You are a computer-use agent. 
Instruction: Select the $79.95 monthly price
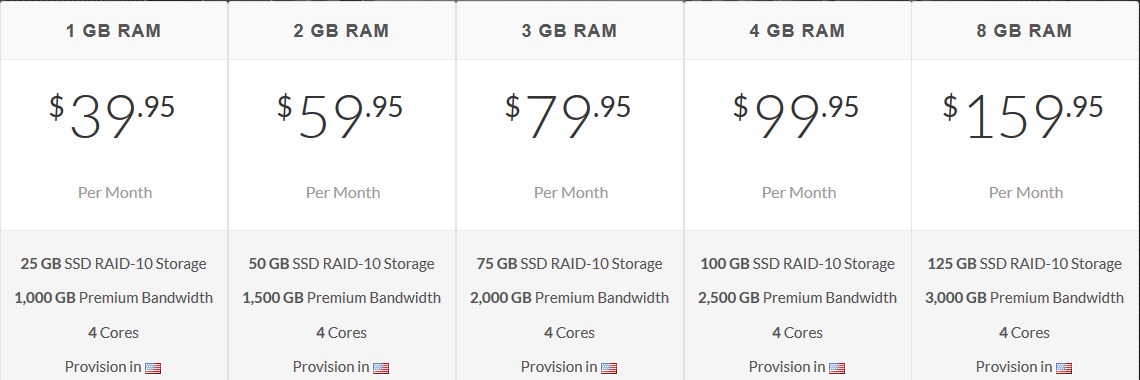(569, 116)
